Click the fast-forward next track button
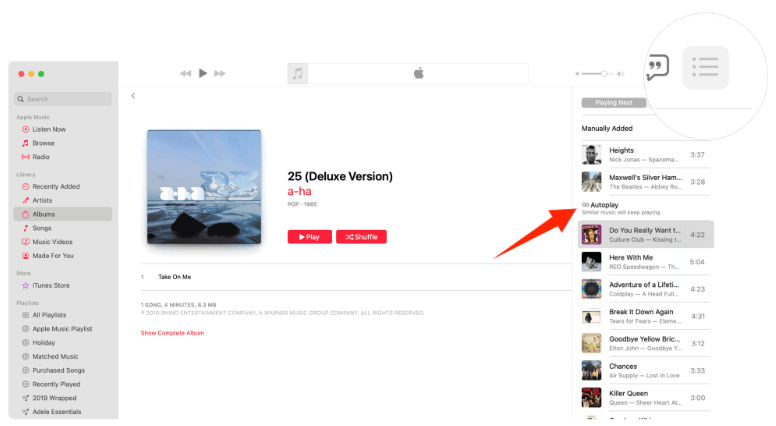Image resolution: width=776 pixels, height=426 pixels. [220, 73]
